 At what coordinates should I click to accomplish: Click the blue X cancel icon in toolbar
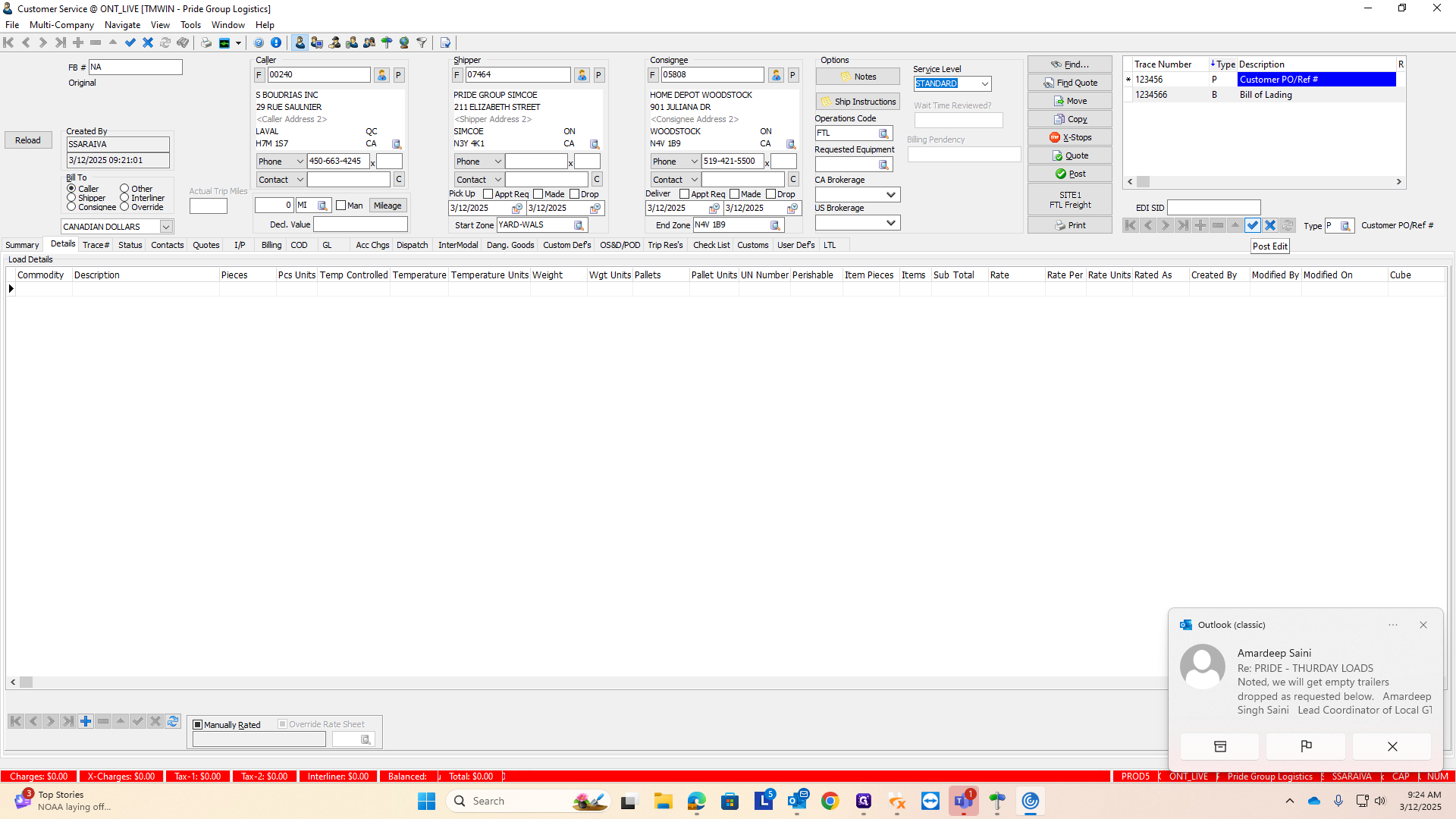pyautogui.click(x=148, y=42)
